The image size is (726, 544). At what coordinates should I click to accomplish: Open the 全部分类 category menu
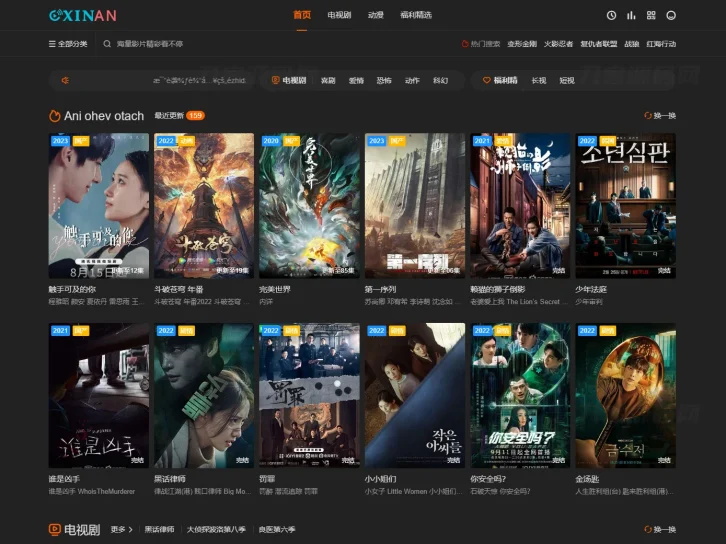pyautogui.click(x=68, y=44)
